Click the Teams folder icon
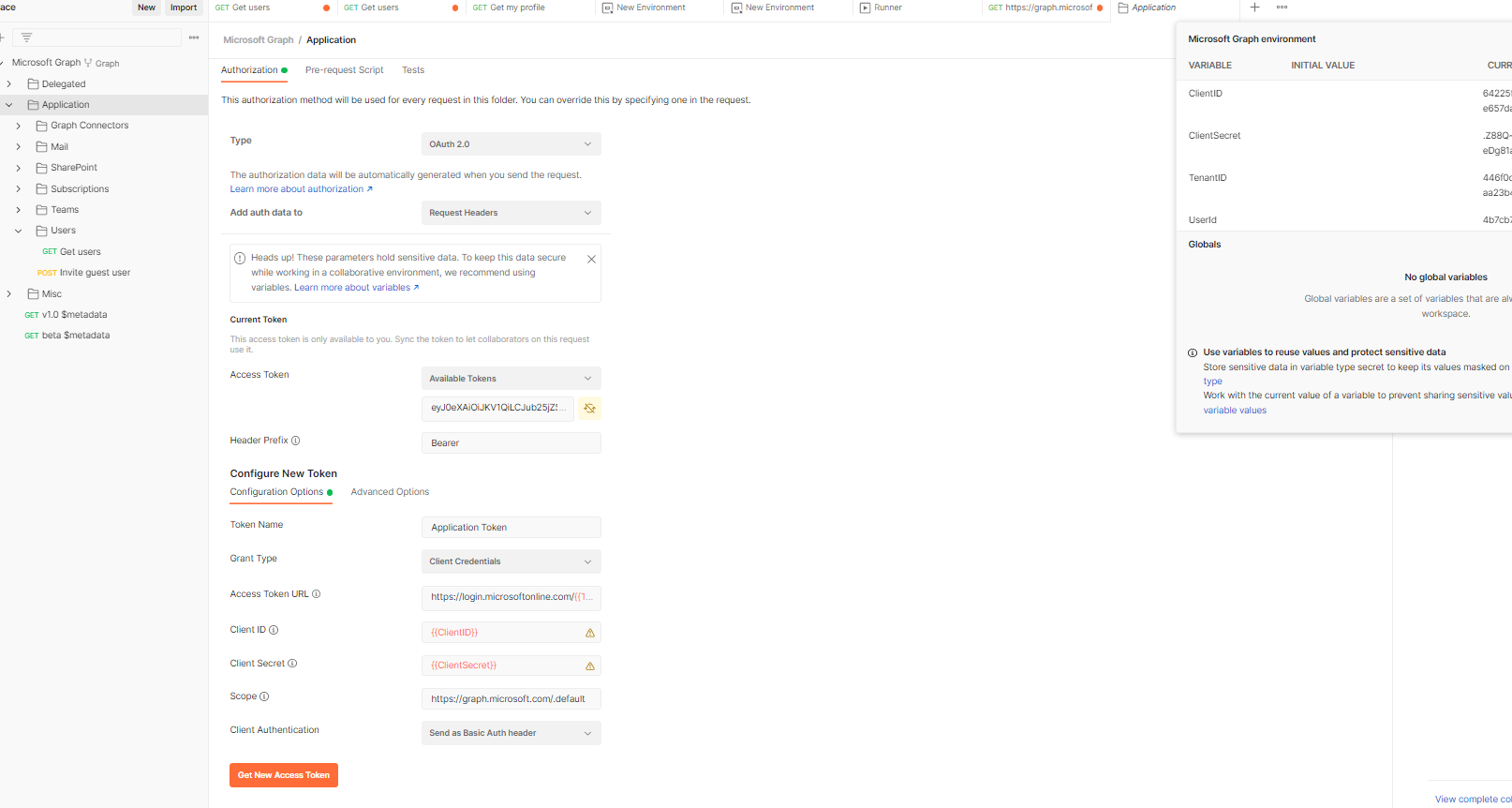The image size is (1512, 808). 41,210
